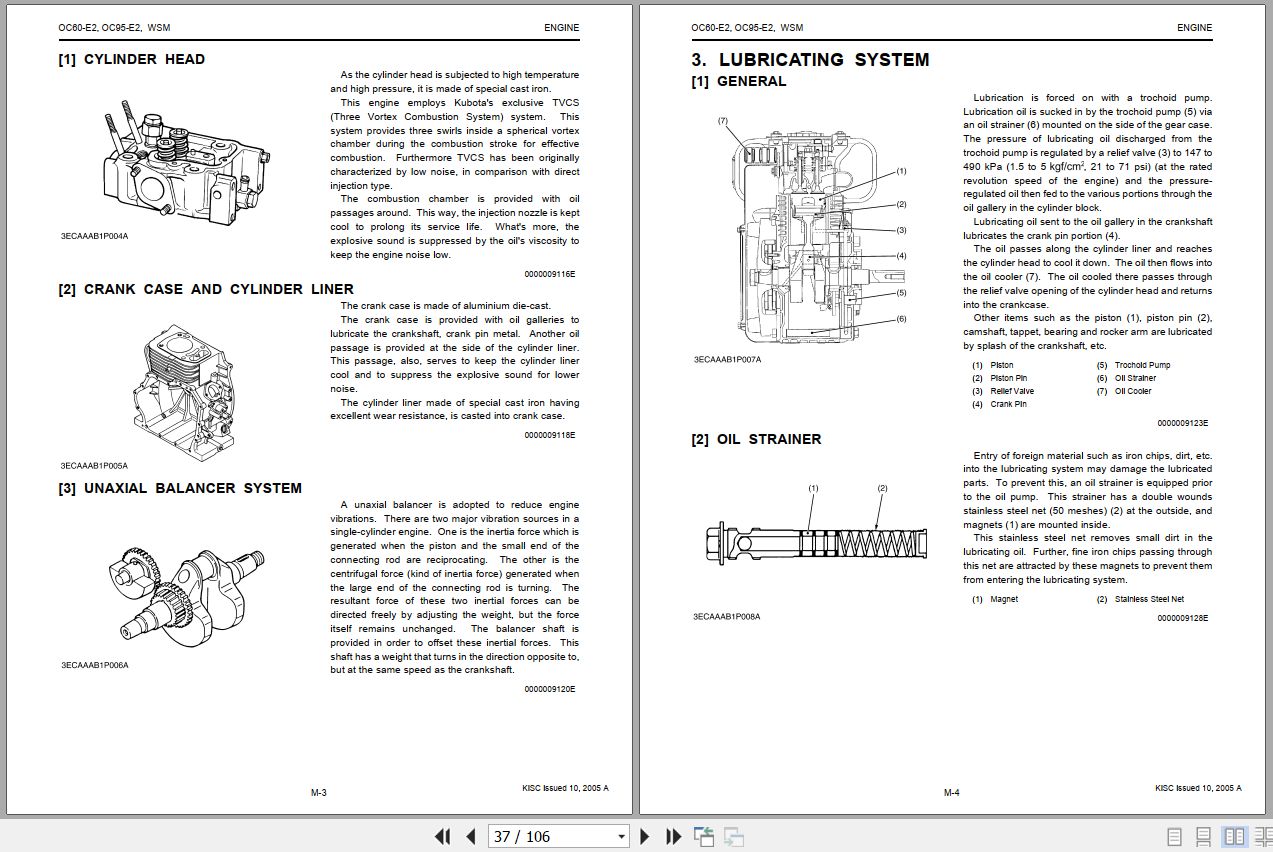Click the dropdown arrow beside page counter
The height and width of the screenshot is (852, 1273).
coord(619,836)
